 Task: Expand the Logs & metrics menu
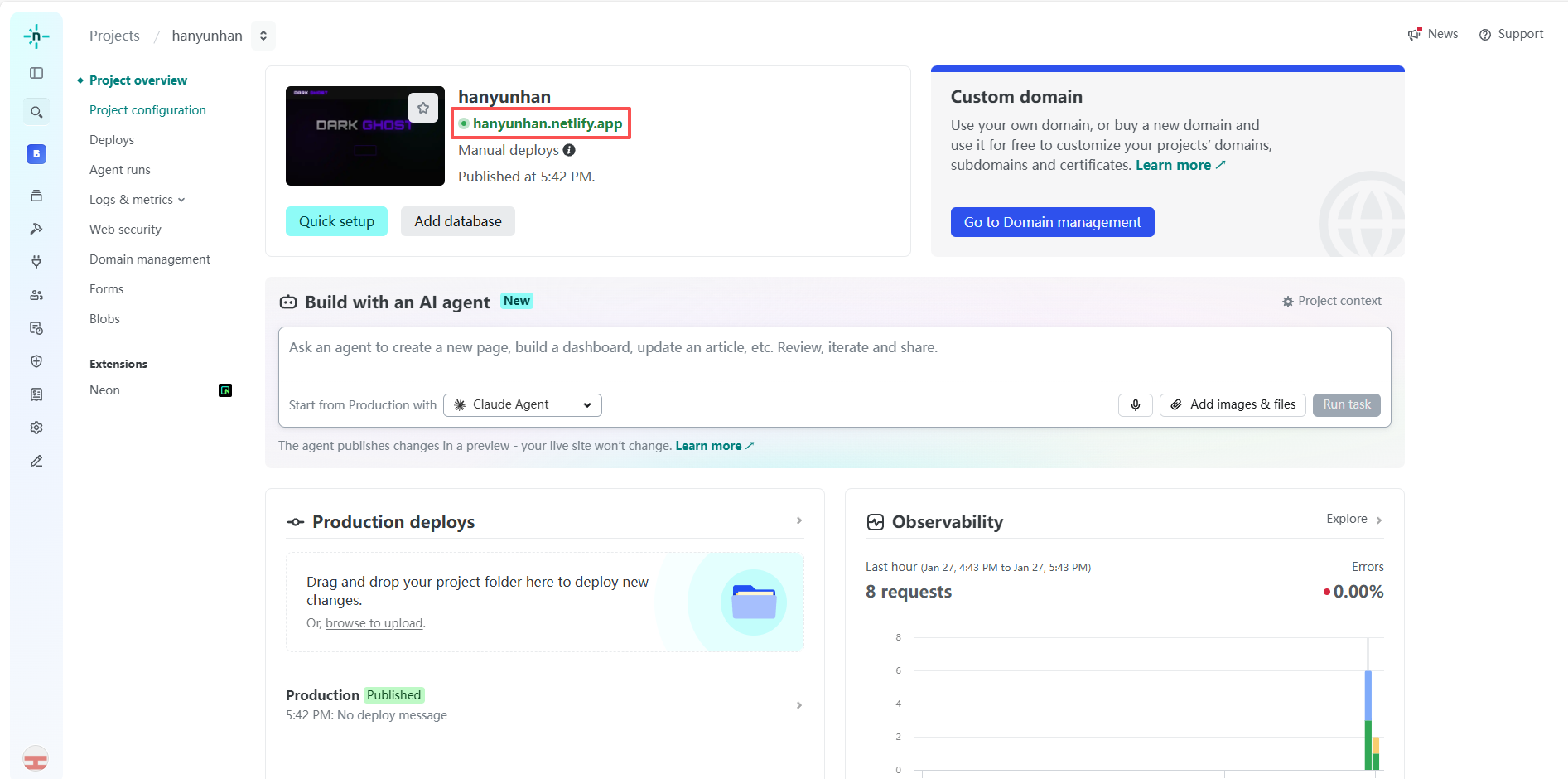(x=138, y=200)
